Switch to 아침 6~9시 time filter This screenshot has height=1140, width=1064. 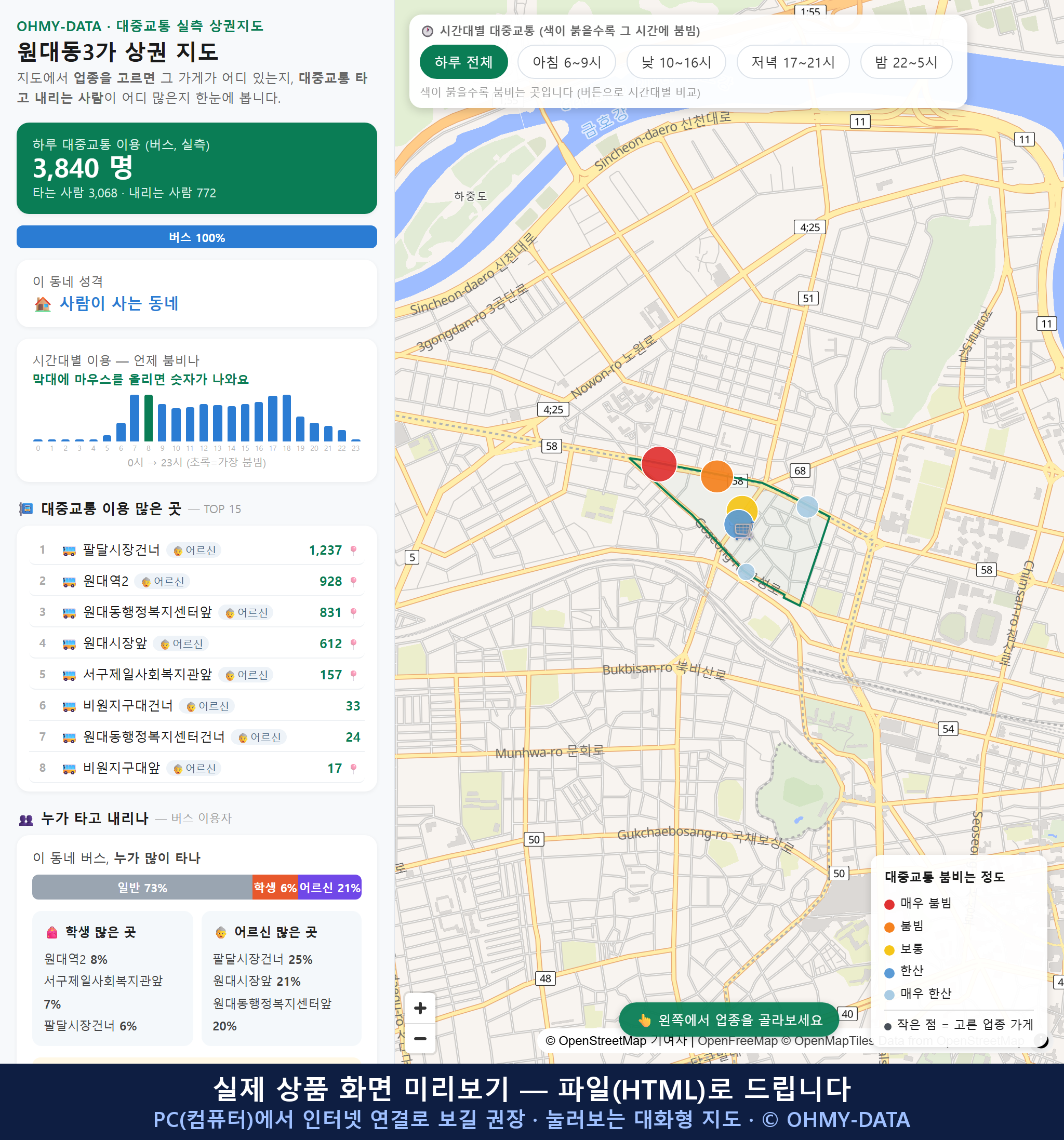(x=567, y=62)
